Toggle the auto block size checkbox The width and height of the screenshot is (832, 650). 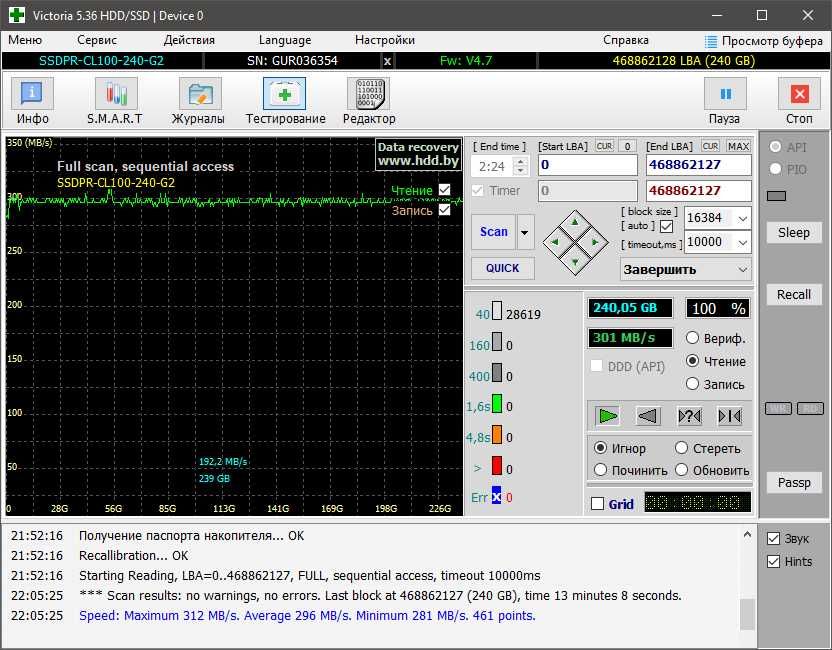click(666, 227)
